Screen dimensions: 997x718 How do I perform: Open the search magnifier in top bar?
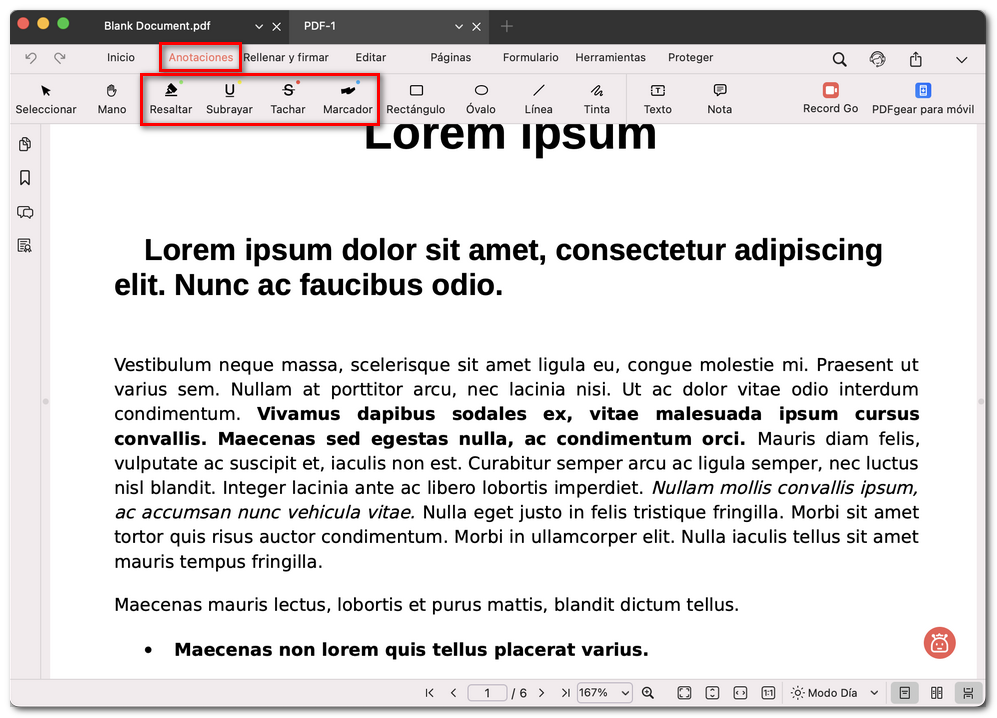840,59
